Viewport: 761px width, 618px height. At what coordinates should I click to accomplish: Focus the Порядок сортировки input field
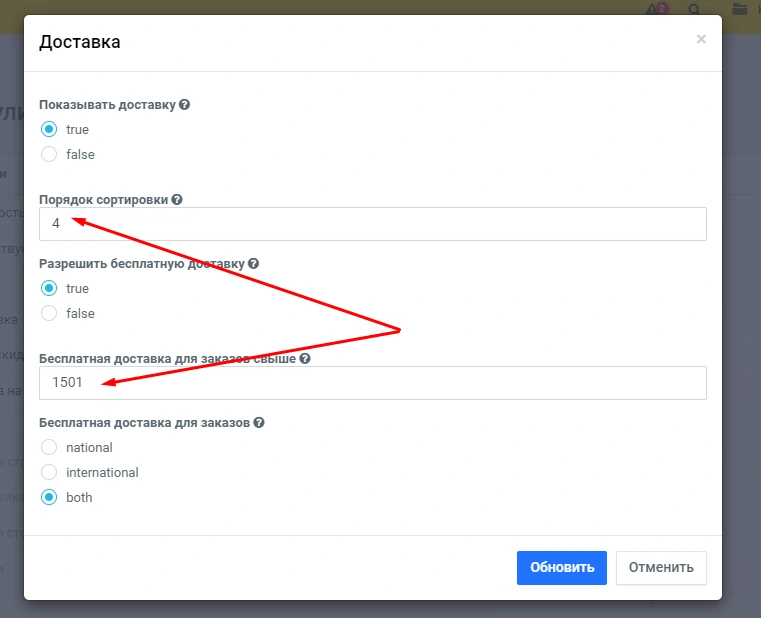[372, 224]
